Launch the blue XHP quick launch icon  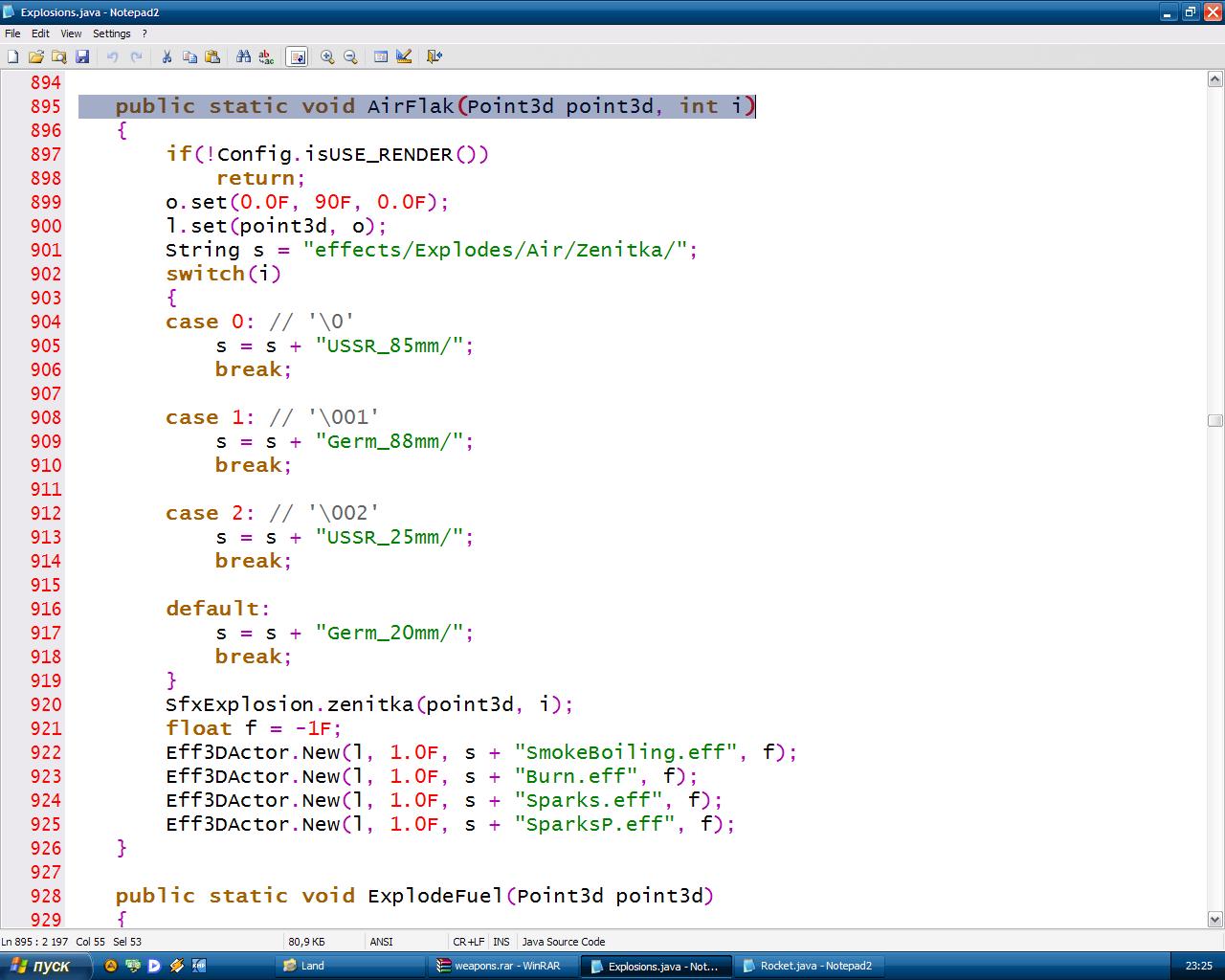[x=199, y=966]
